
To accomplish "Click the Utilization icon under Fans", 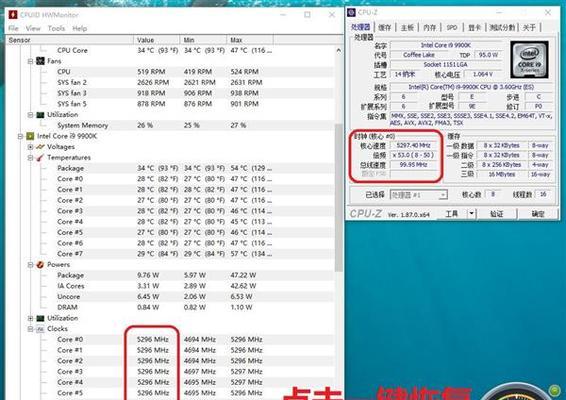I will pyautogui.click(x=40, y=114).
